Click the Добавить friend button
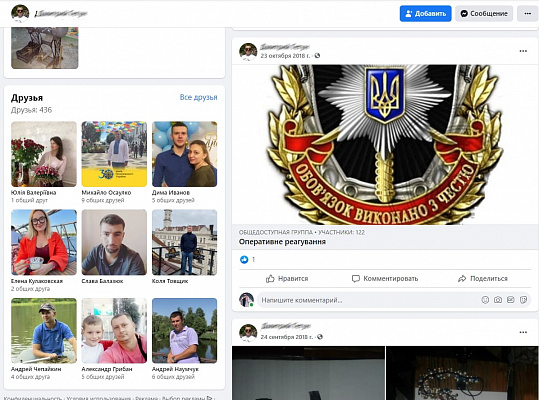The image size is (539, 400). click(426, 14)
